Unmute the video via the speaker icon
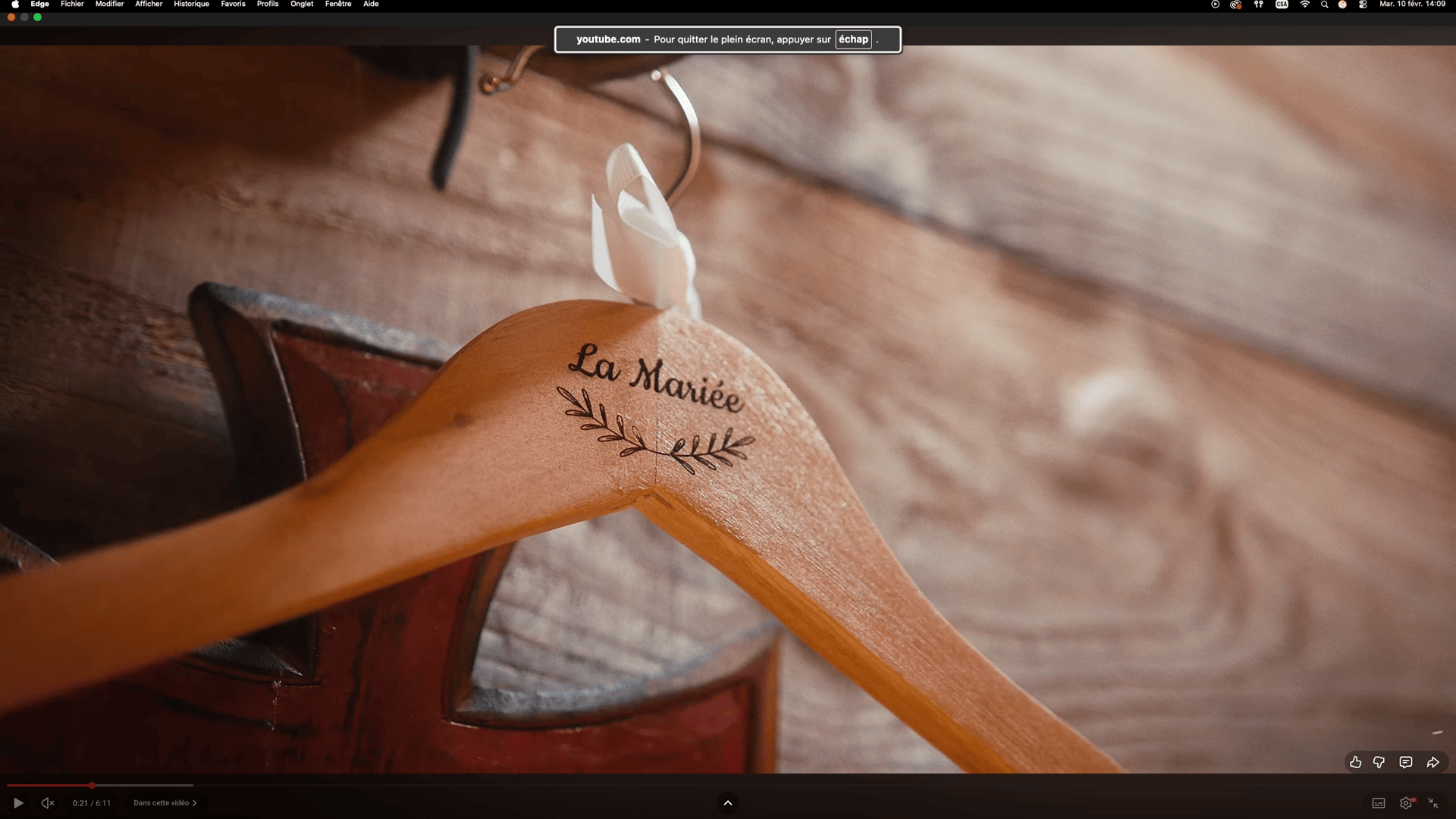Image resolution: width=1456 pixels, height=819 pixels. [47, 803]
